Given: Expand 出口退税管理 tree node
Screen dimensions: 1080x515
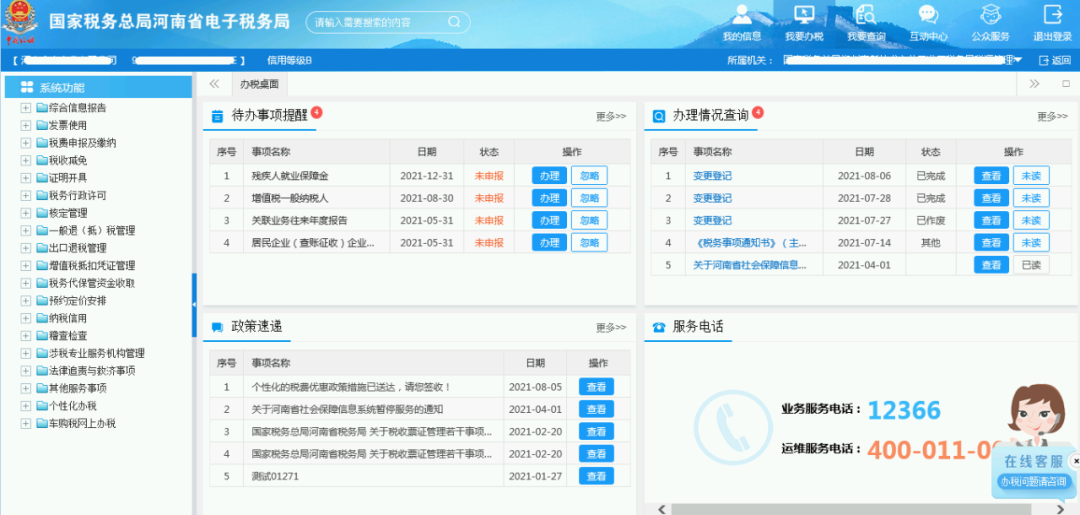Looking at the screenshot, I should pos(25,248).
